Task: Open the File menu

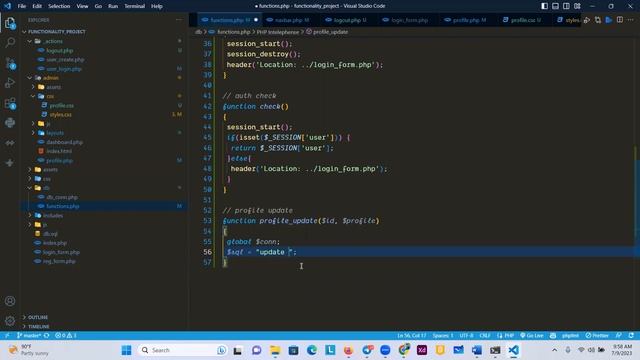Action: point(22,6)
